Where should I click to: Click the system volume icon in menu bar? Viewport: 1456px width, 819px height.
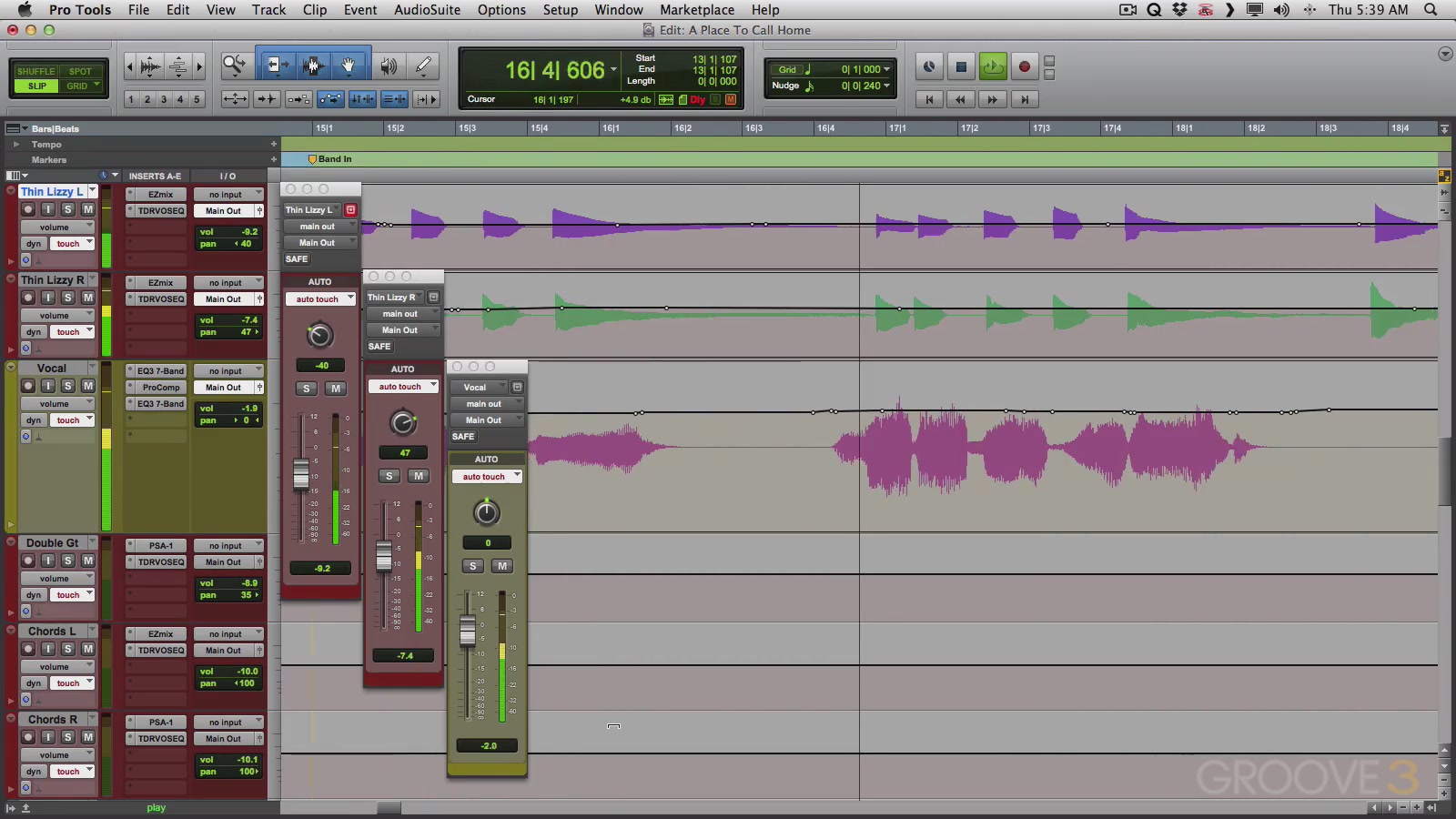(1281, 10)
